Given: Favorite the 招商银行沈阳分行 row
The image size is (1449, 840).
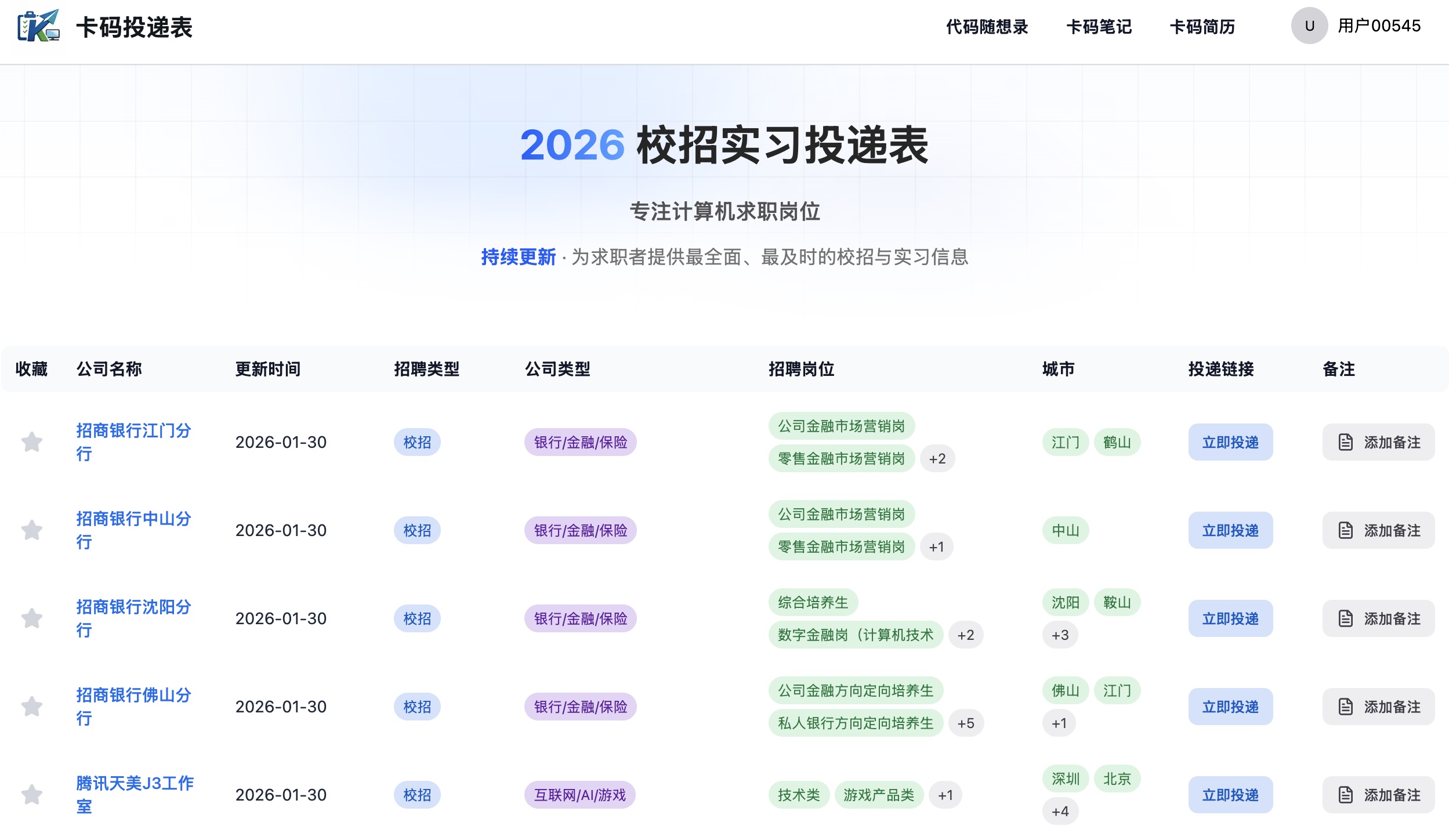Looking at the screenshot, I should (x=32, y=618).
